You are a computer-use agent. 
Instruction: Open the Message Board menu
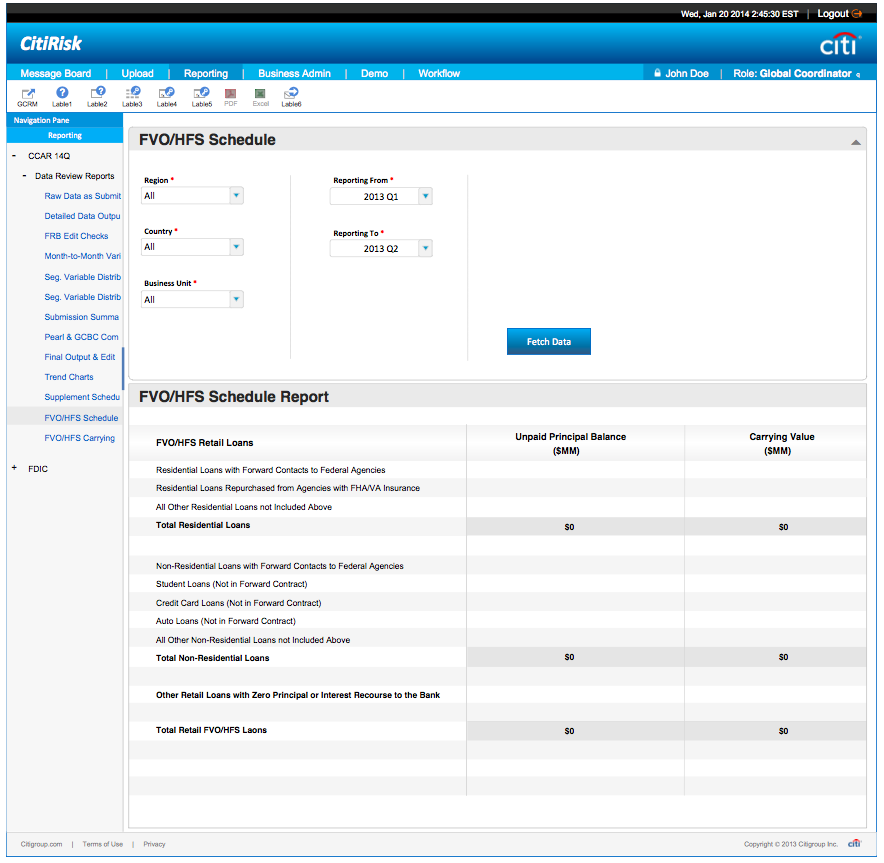[56, 73]
